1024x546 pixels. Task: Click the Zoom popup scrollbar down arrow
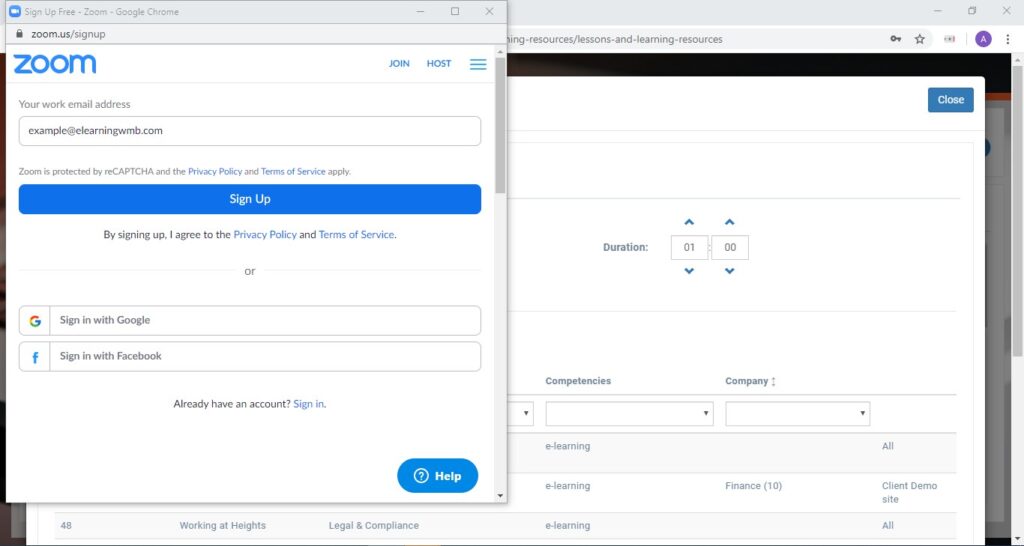click(500, 496)
